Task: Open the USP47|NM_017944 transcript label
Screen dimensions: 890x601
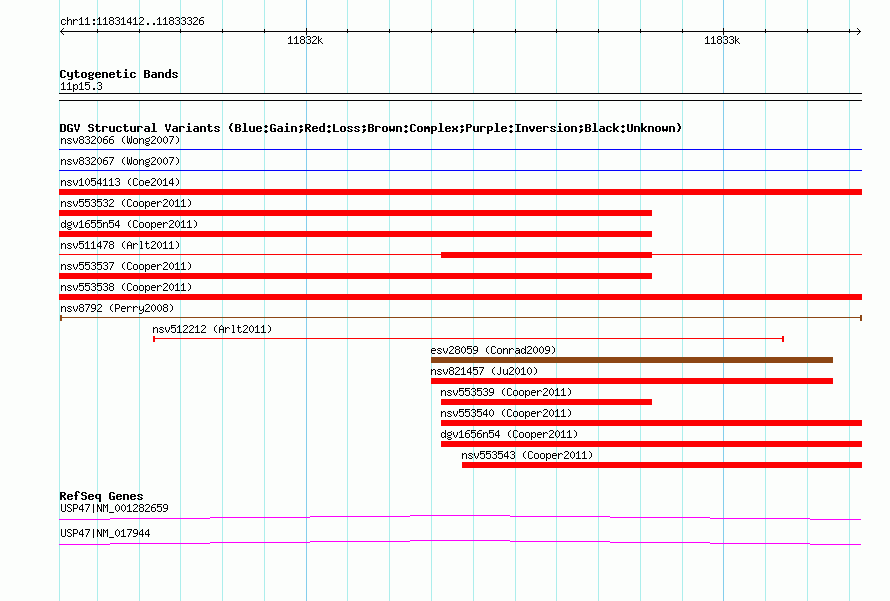Action: [105, 533]
